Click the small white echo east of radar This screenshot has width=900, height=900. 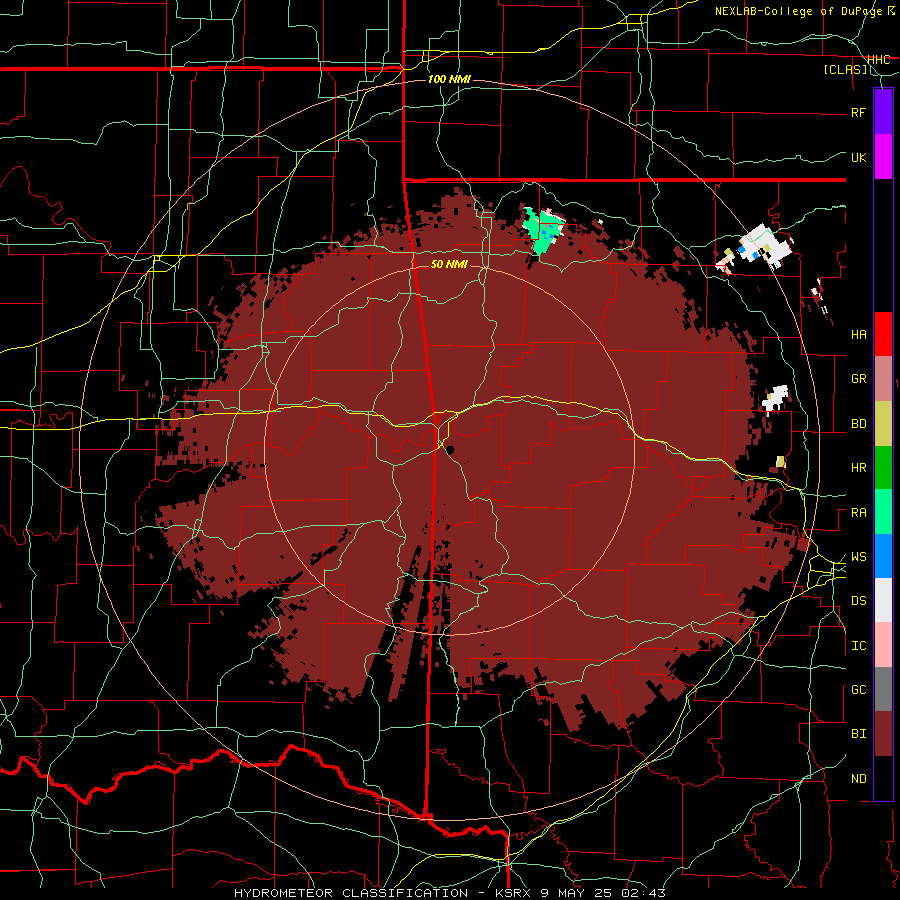tap(775, 398)
